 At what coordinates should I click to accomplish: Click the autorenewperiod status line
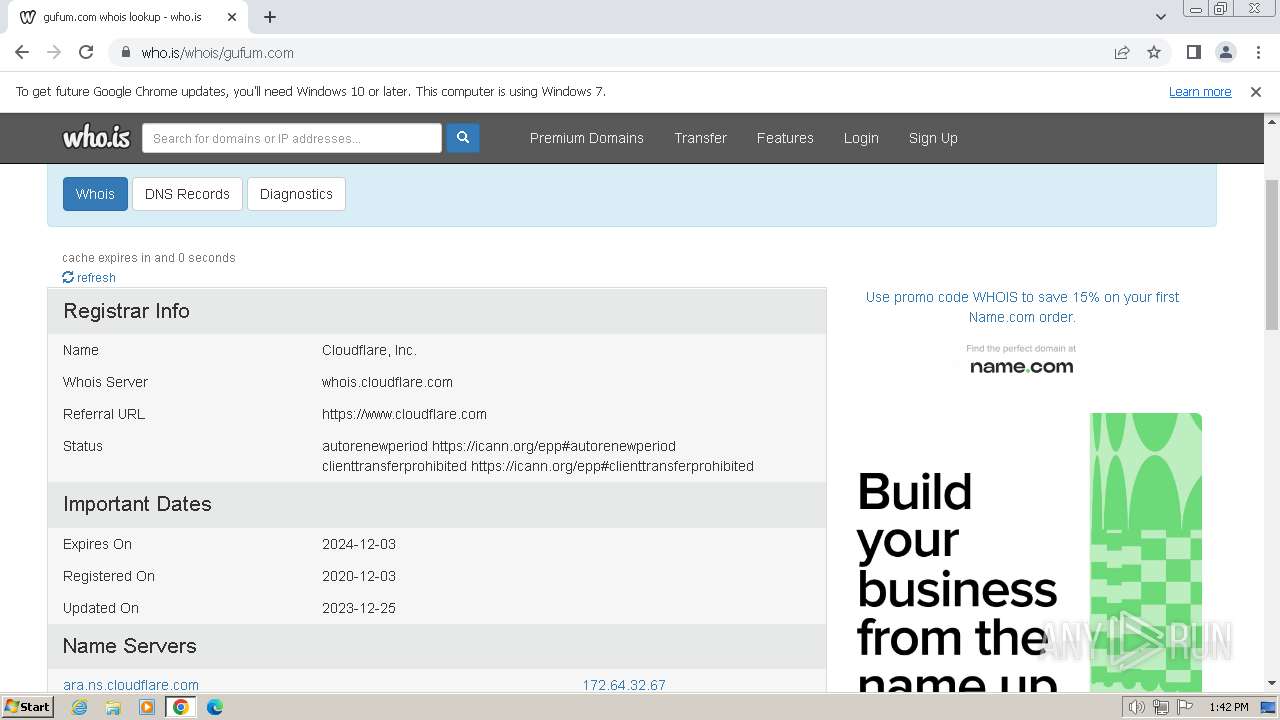point(499,446)
